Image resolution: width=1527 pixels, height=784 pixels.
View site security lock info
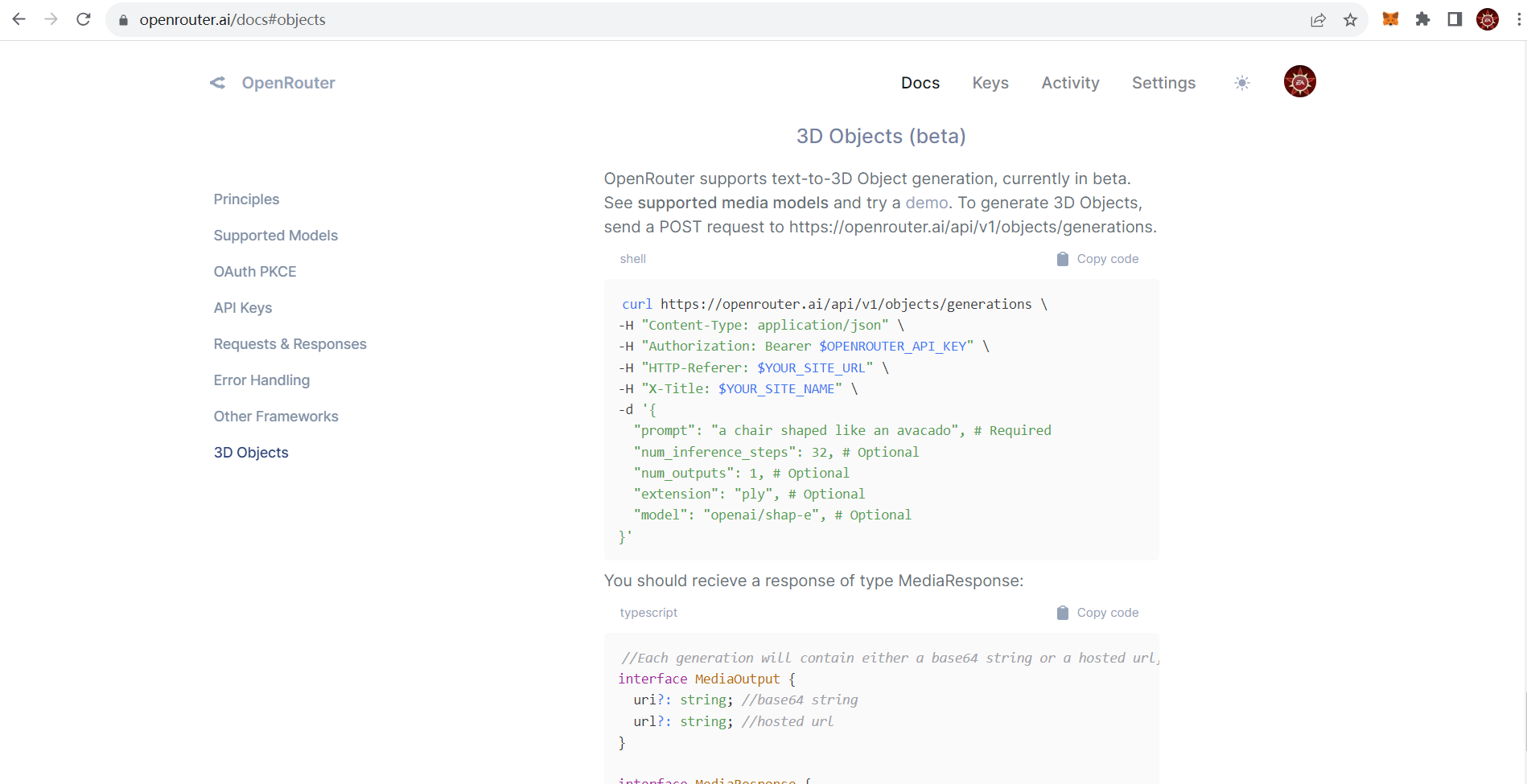point(123,20)
